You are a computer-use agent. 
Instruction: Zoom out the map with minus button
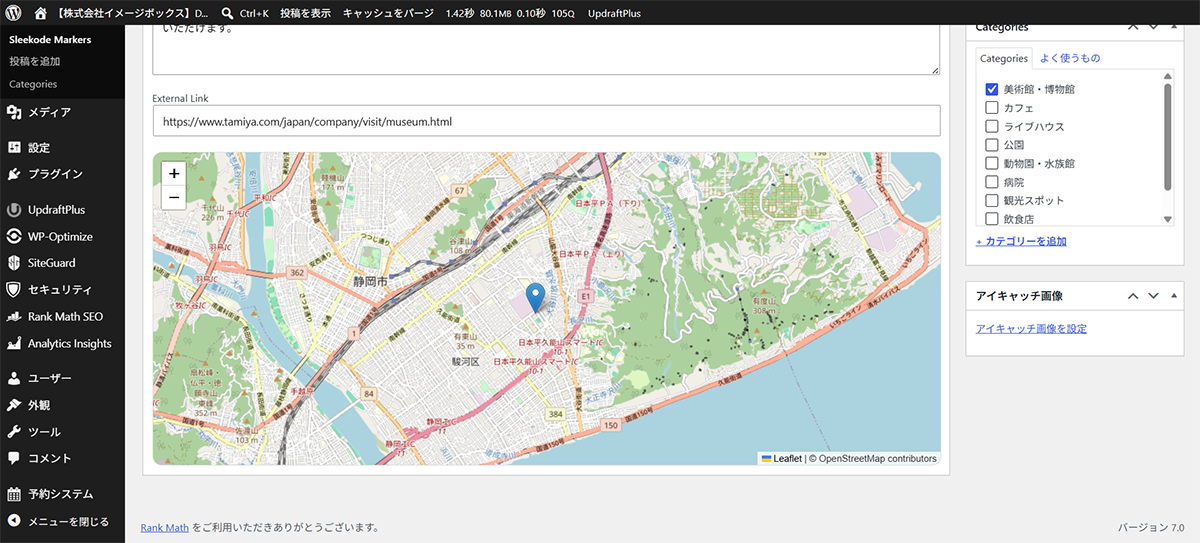click(174, 197)
